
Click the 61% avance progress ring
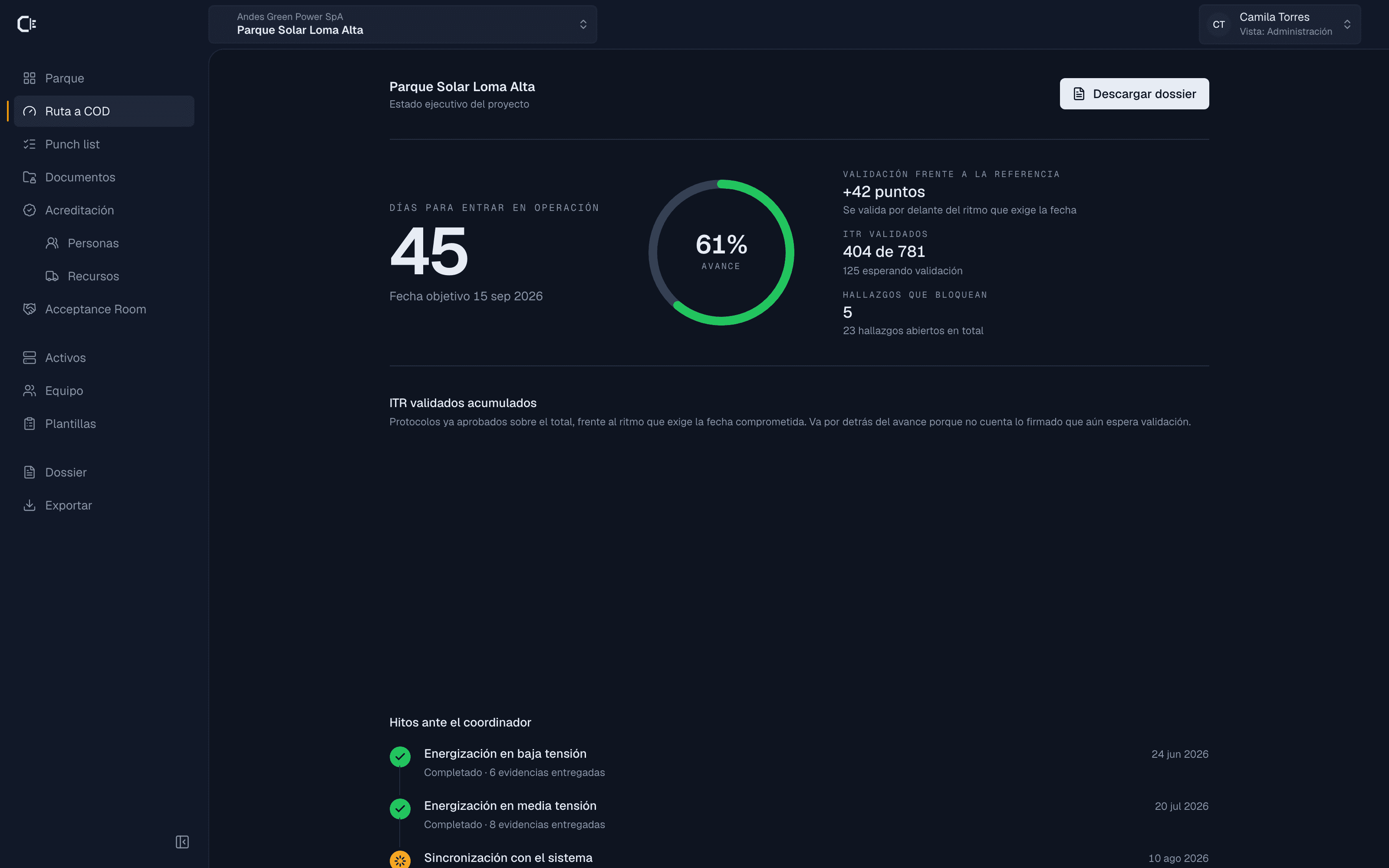click(x=721, y=253)
